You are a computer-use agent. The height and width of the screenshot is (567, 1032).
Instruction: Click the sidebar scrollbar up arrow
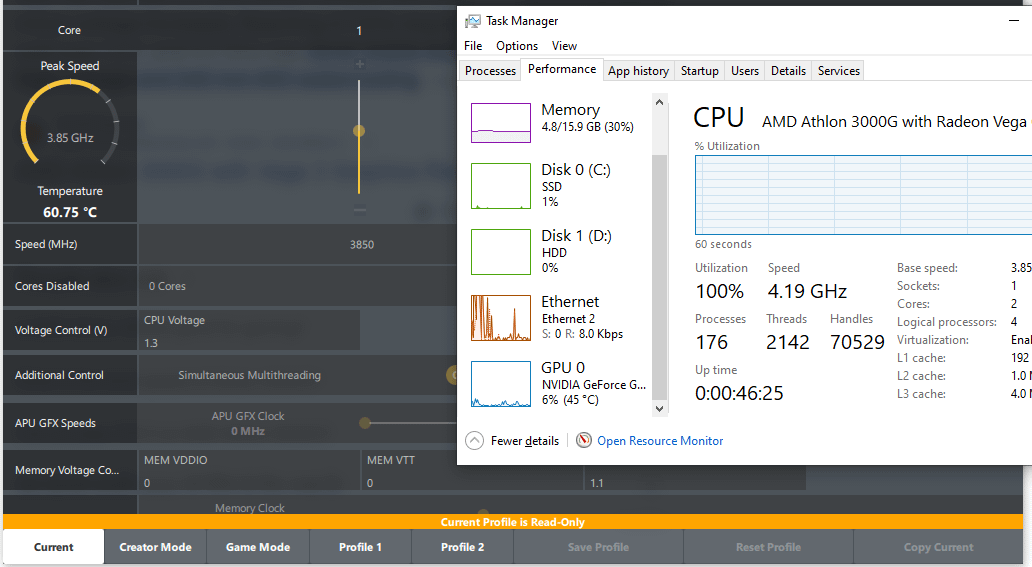pos(659,102)
